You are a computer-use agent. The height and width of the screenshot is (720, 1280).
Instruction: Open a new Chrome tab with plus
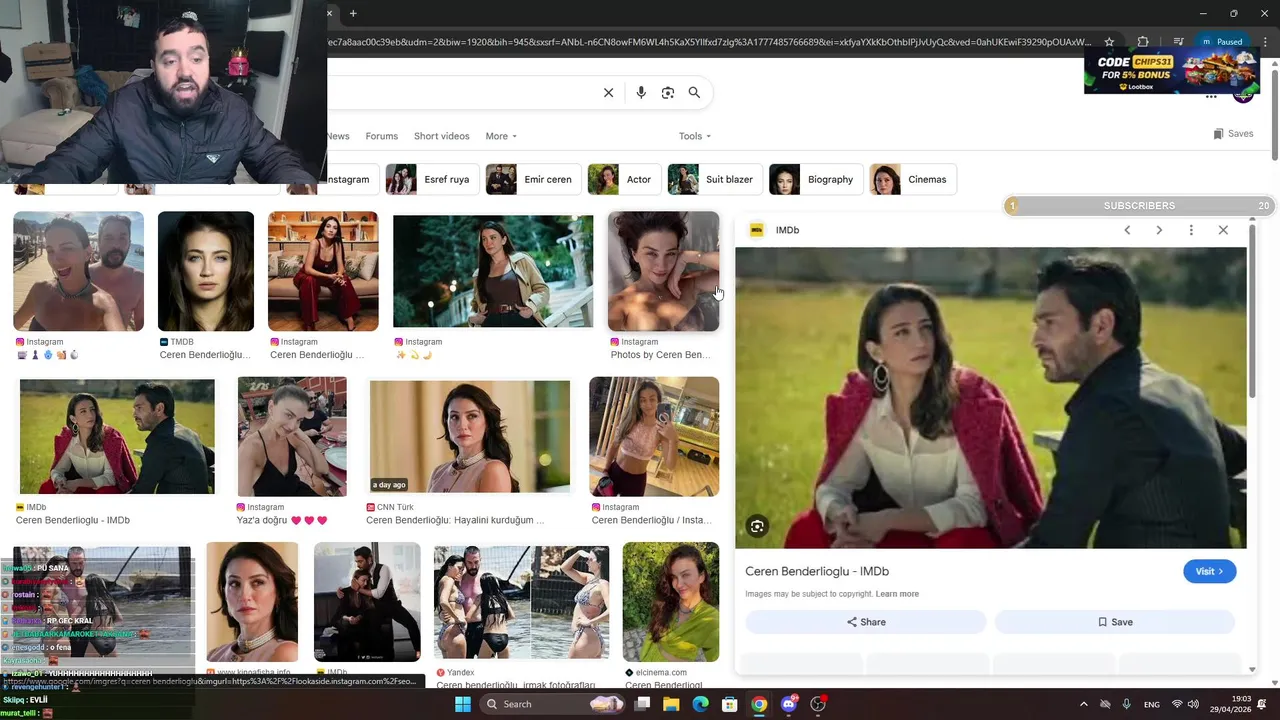pyautogui.click(x=353, y=13)
